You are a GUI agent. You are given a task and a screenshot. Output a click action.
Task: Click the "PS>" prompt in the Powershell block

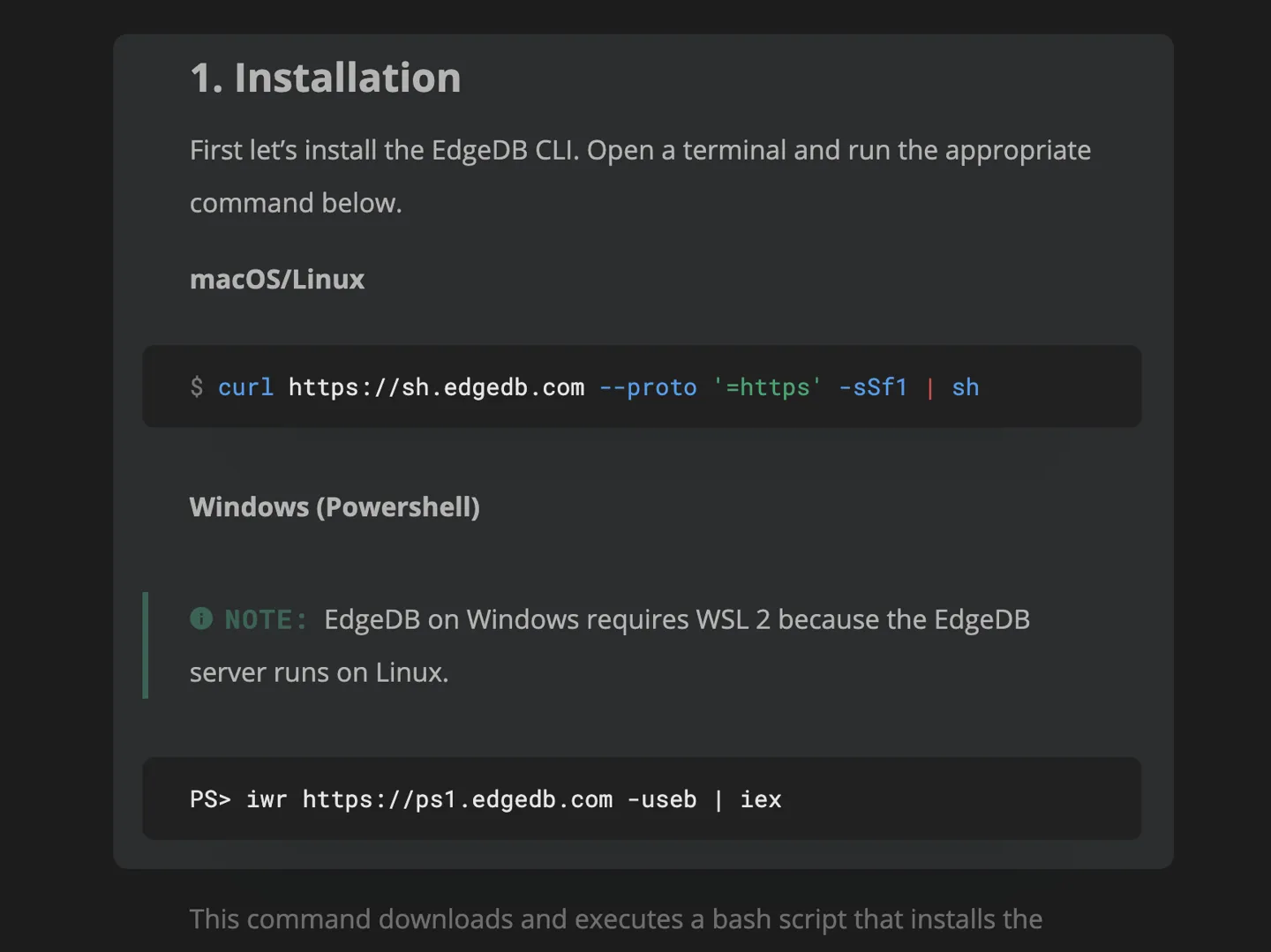click(x=210, y=799)
